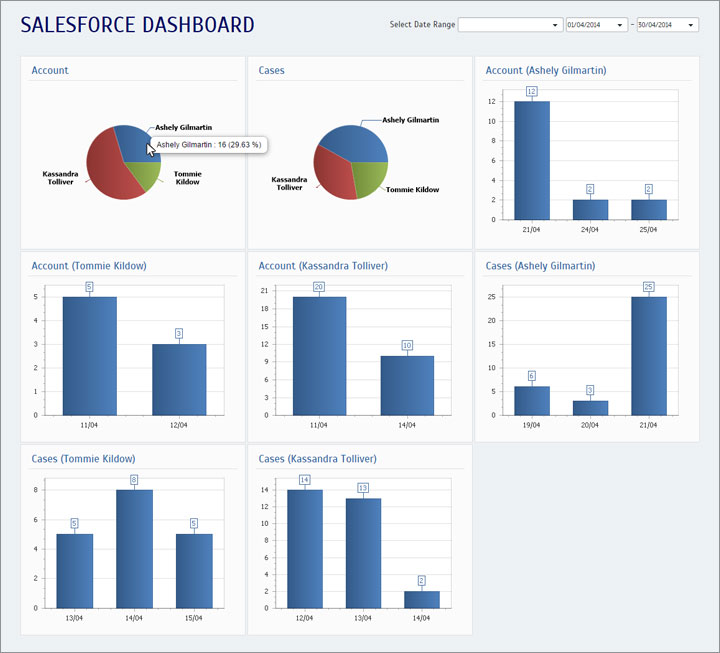Click the Tommie Kildow label in Cases pie

(x=412, y=190)
